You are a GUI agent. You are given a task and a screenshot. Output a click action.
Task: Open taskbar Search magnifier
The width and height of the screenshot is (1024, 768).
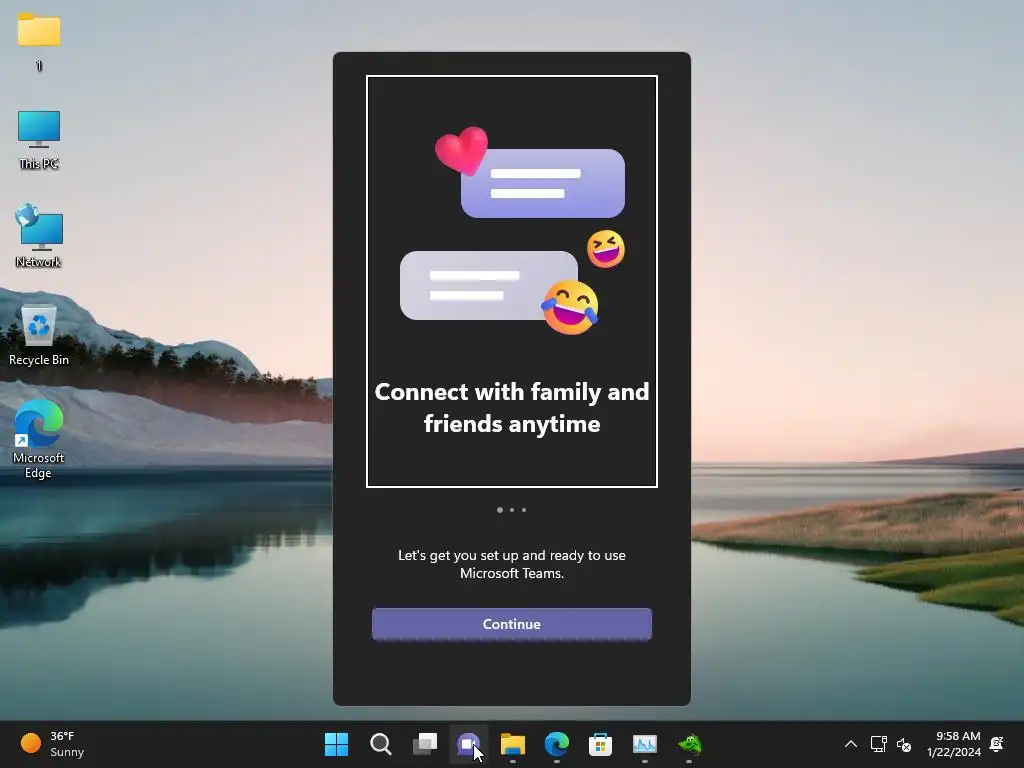pyautogui.click(x=381, y=744)
